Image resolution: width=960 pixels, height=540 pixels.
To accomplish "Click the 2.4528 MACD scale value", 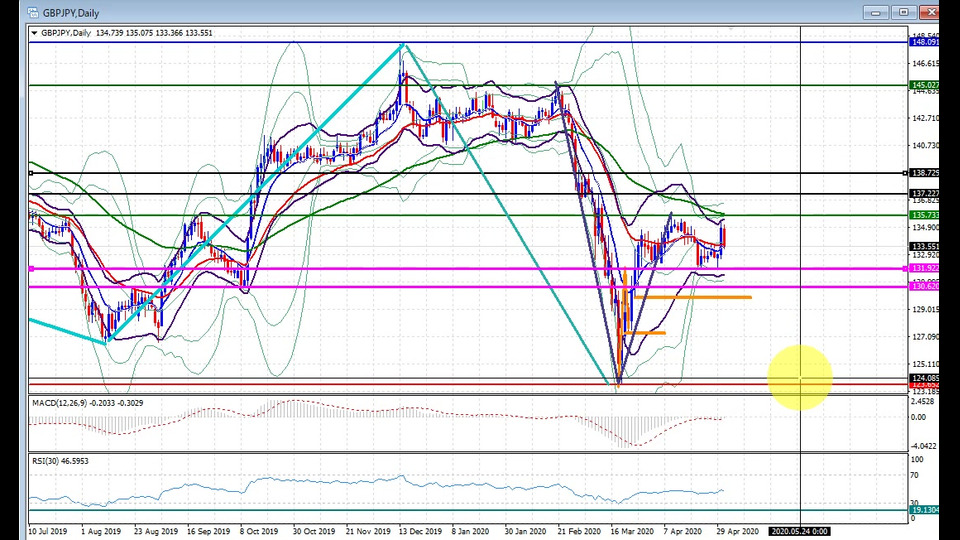I will coord(923,402).
